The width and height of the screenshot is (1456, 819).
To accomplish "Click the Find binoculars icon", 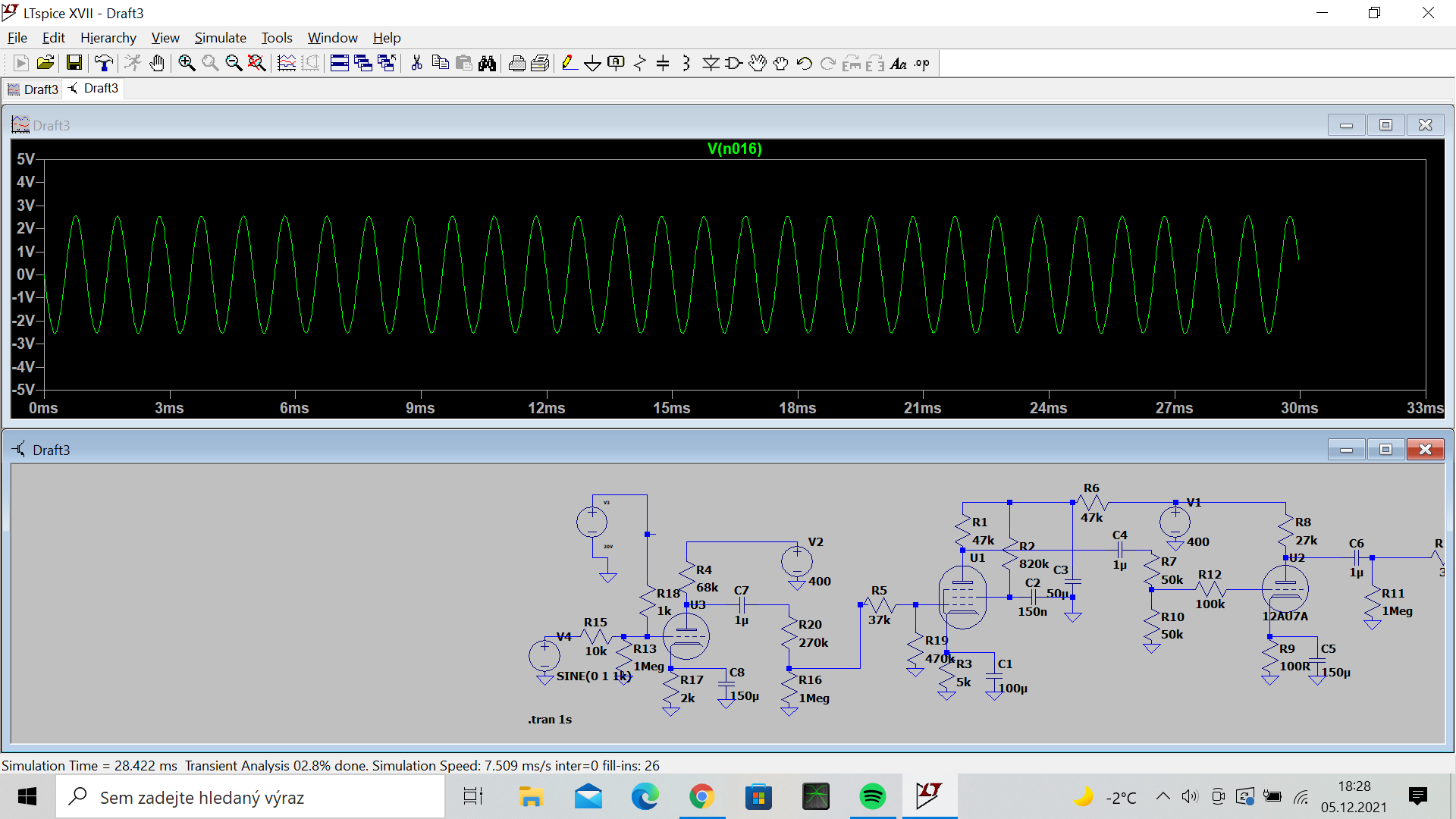I will [x=487, y=64].
